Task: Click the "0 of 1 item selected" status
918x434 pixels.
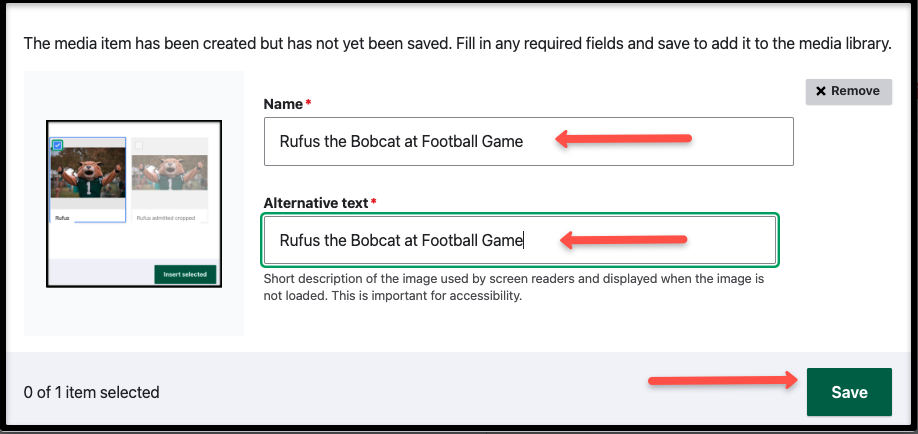Action: 91,393
